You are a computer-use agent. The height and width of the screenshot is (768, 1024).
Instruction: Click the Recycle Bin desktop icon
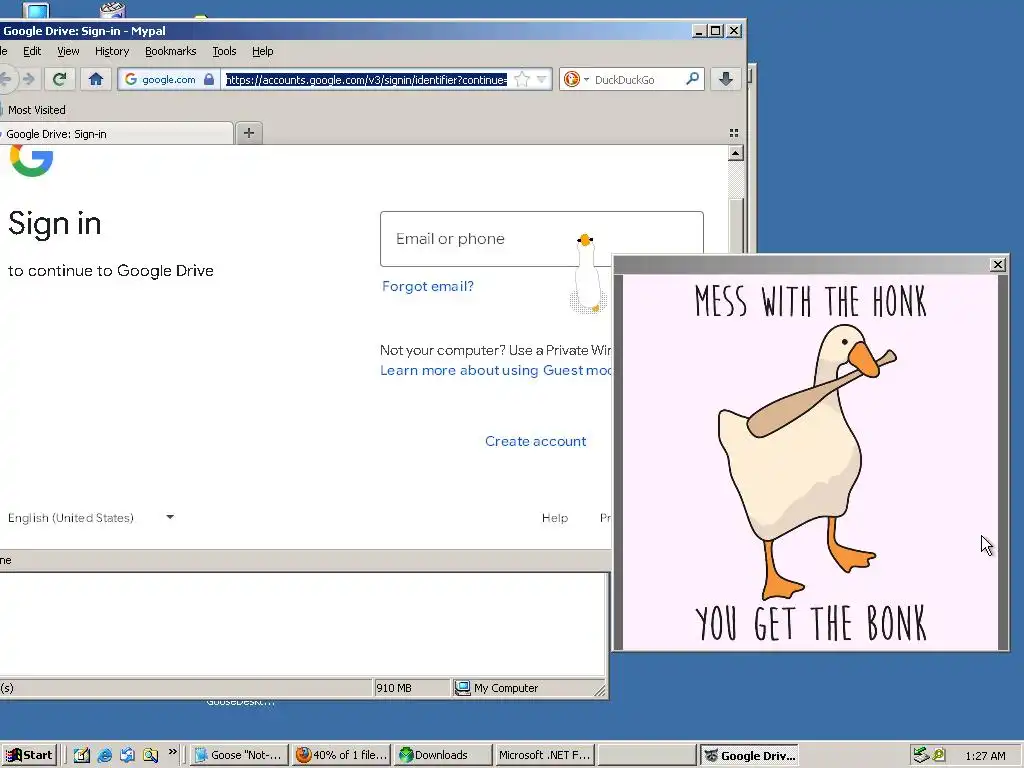tap(112, 9)
